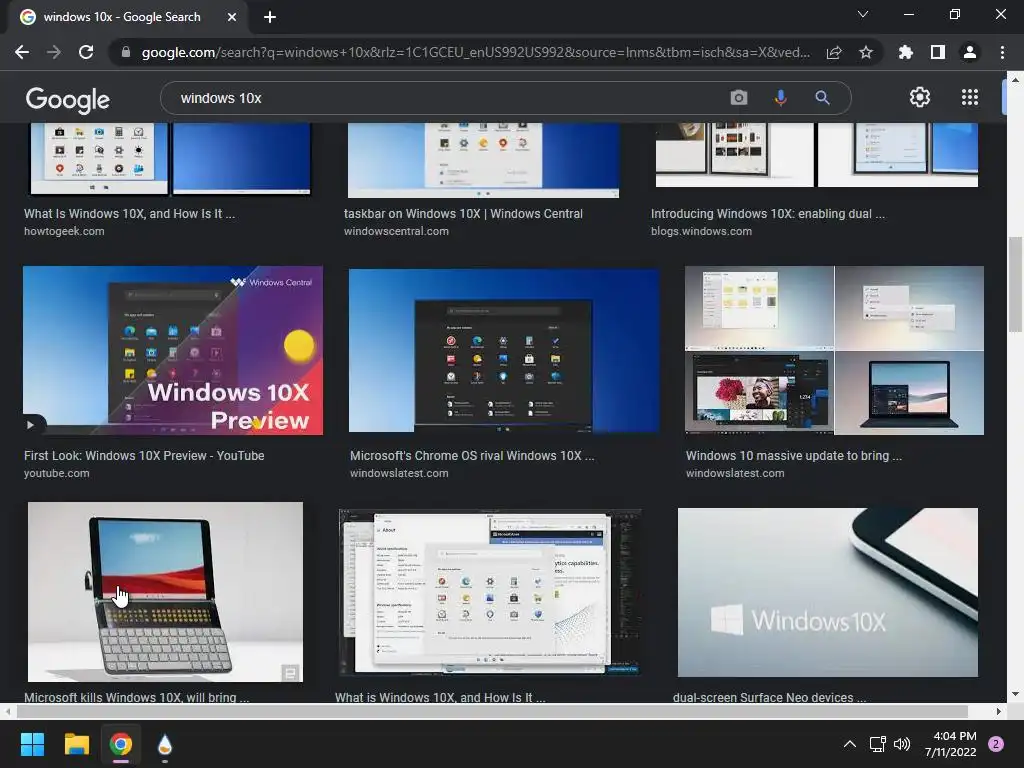Image resolution: width=1024 pixels, height=768 pixels.
Task: Open howtogeek dual-screen preview image at top
Action: coord(171,159)
